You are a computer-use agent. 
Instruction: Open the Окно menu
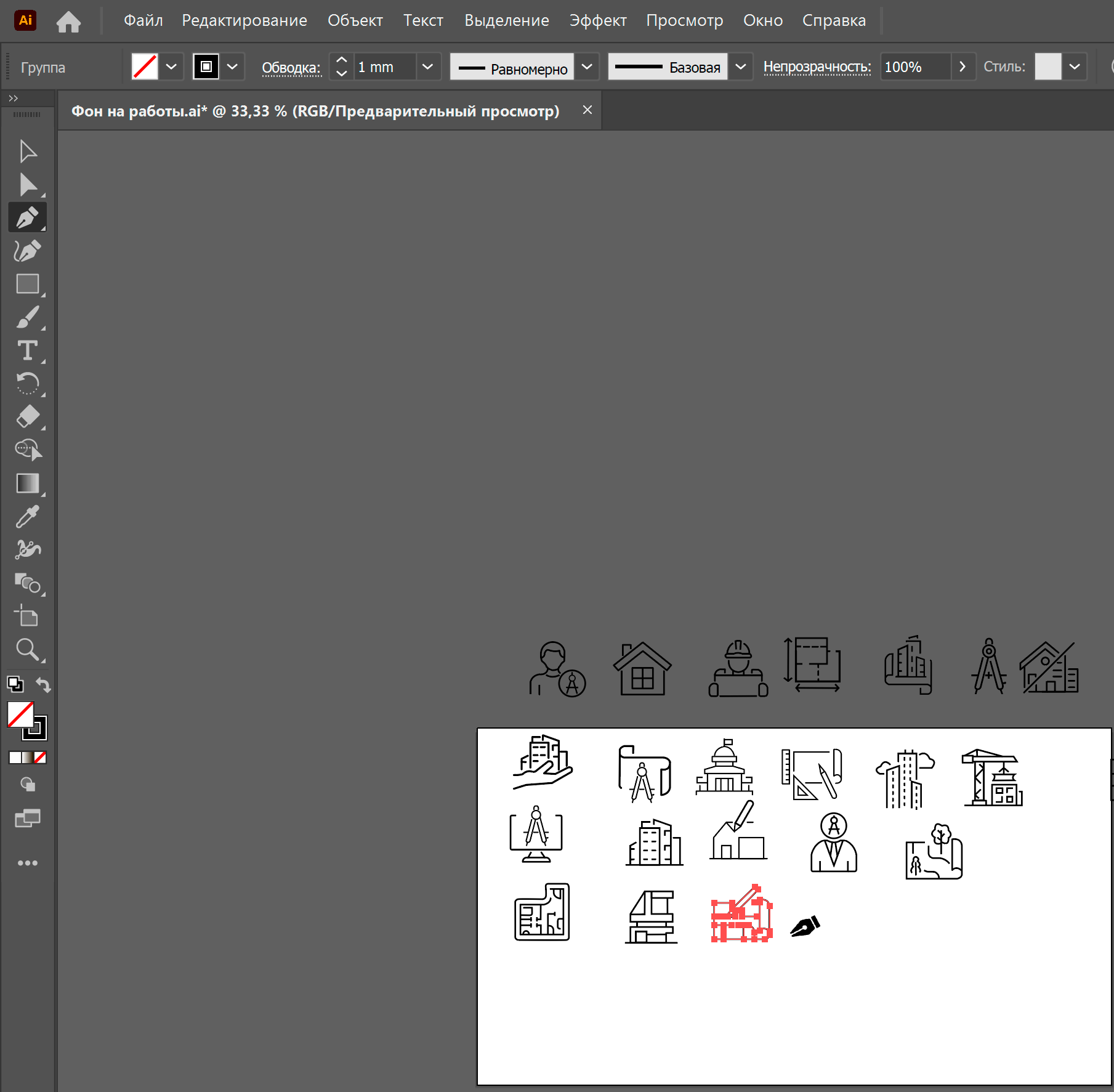763,20
